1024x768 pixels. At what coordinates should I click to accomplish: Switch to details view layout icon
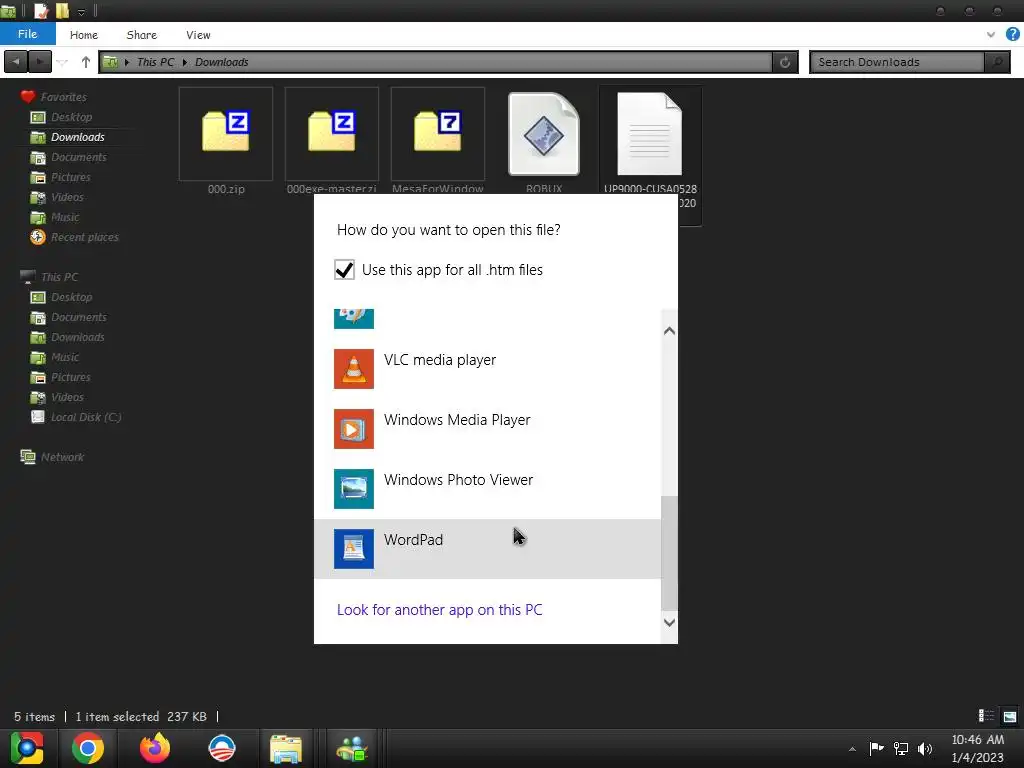click(x=986, y=716)
